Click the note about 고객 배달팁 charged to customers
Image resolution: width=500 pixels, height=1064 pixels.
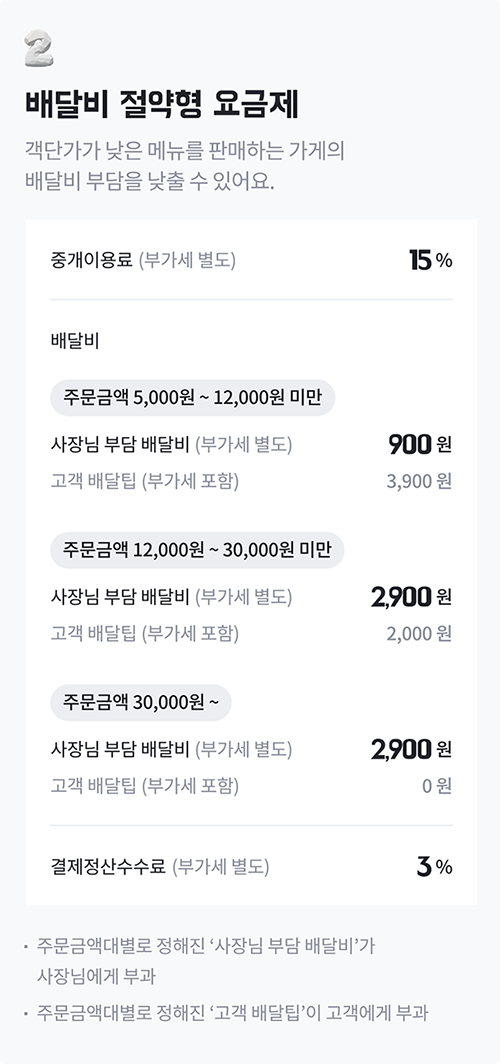(233, 1013)
